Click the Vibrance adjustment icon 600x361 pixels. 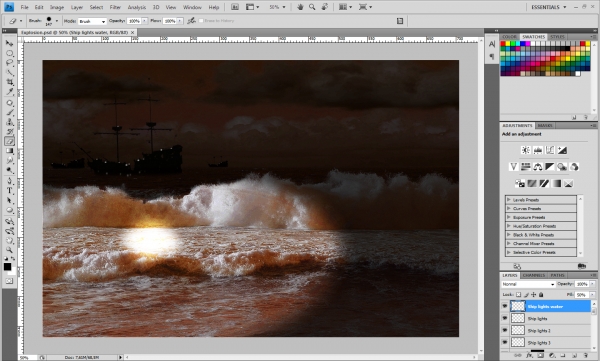click(x=514, y=167)
